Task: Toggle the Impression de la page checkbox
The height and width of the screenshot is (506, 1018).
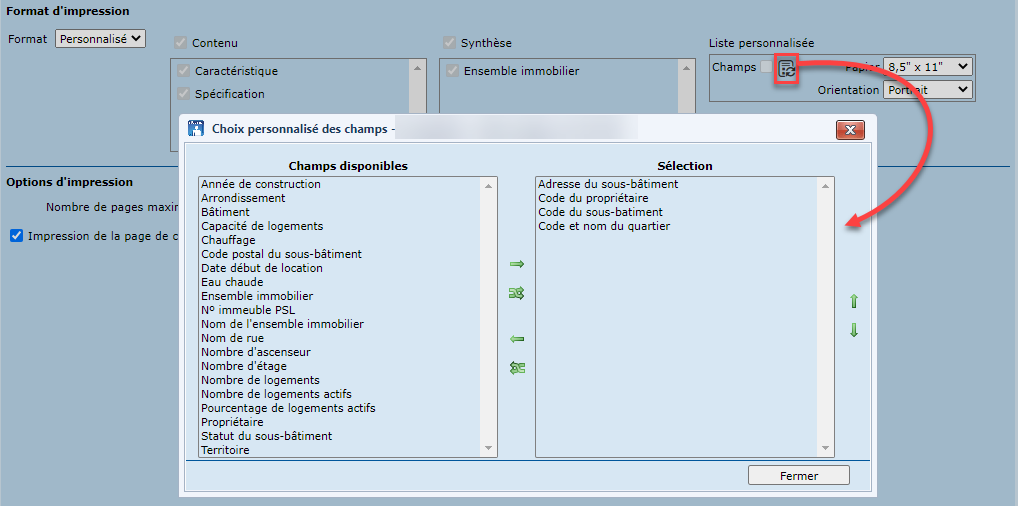Action: pyautogui.click(x=16, y=236)
